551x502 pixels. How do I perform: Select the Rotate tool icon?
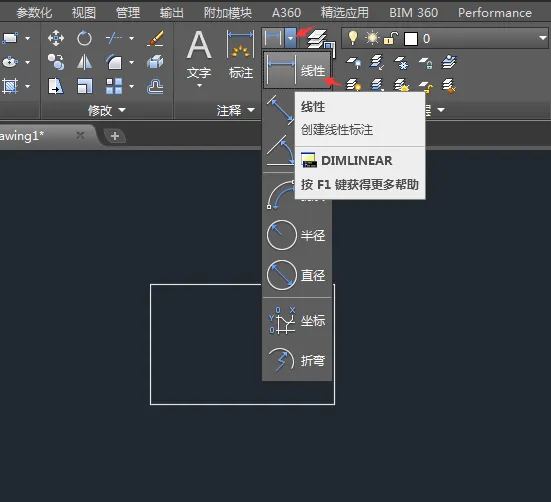click(x=84, y=38)
